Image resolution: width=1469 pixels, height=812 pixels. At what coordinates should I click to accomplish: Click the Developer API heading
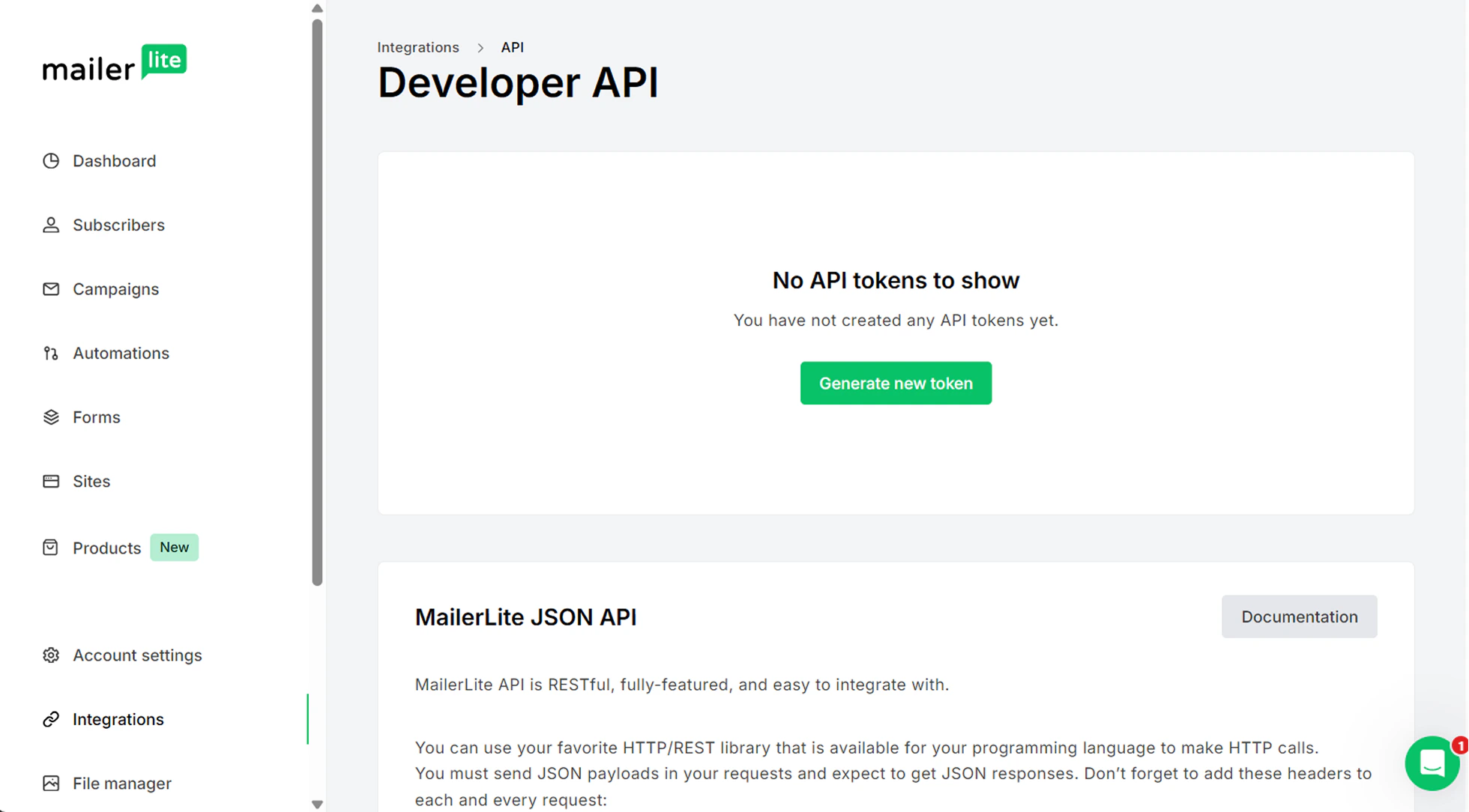(x=518, y=82)
